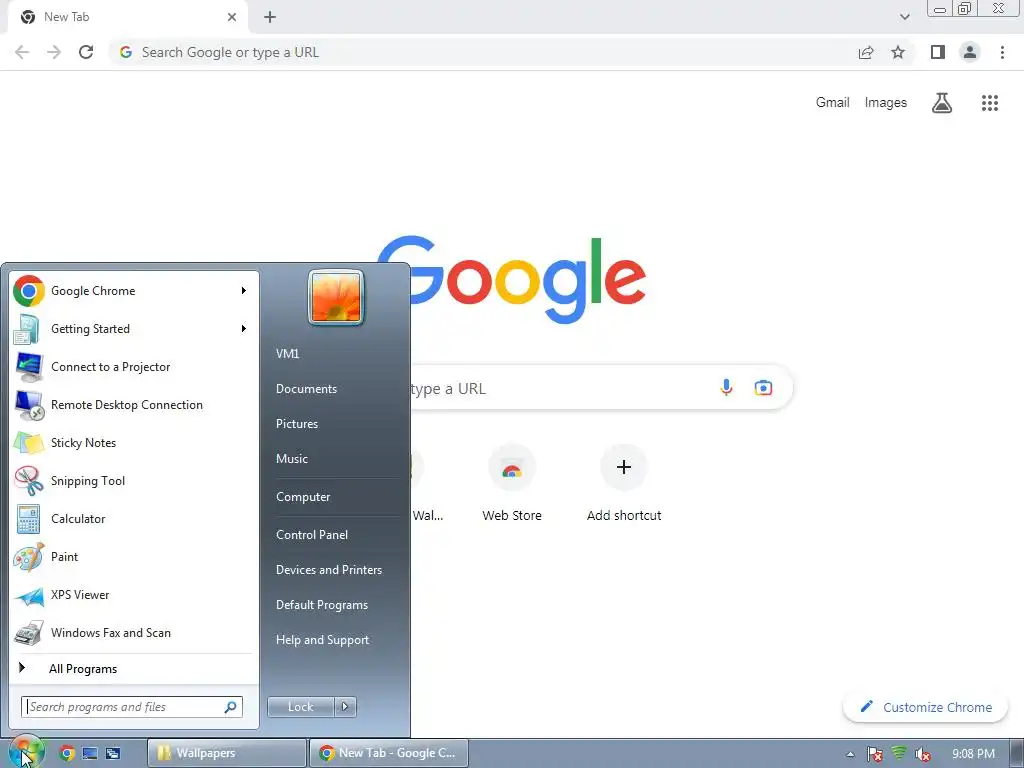Click the Share this page icon

point(866,52)
